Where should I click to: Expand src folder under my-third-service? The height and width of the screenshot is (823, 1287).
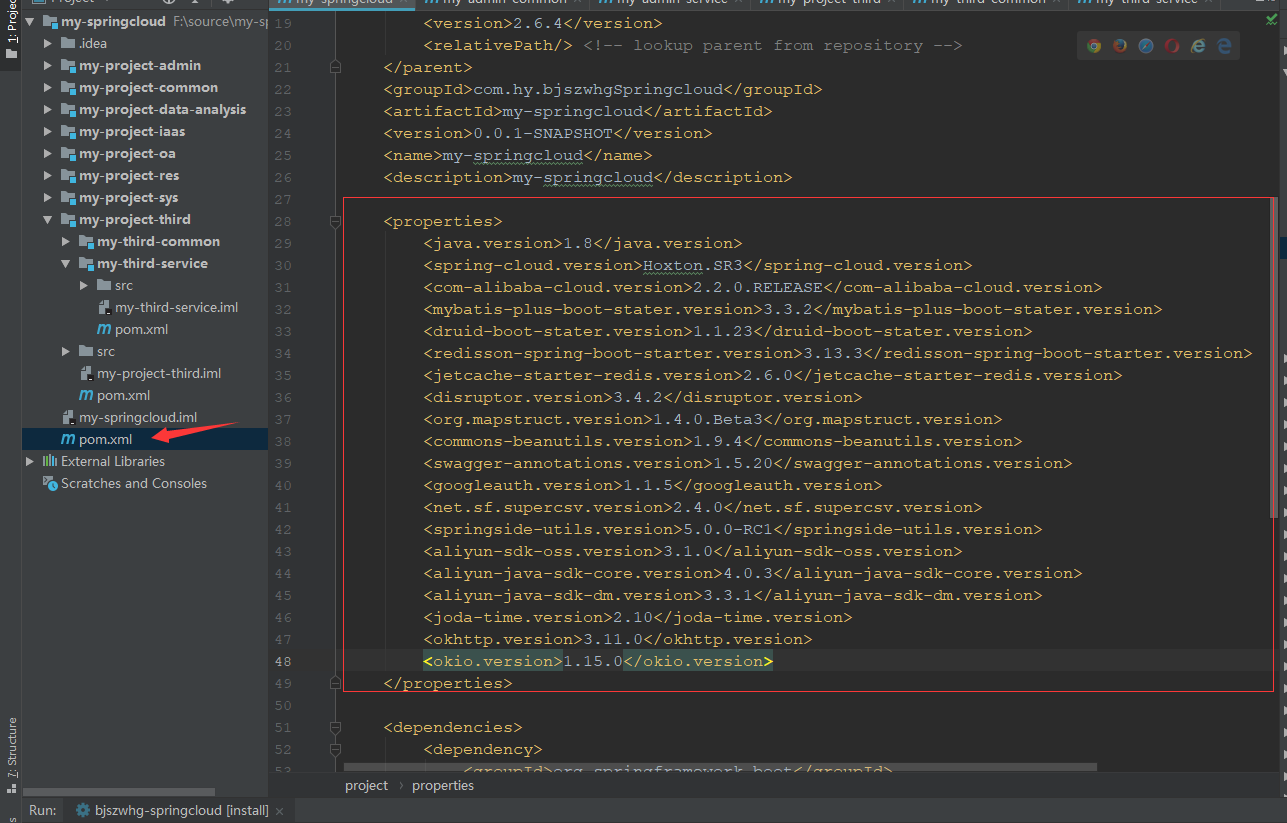point(84,285)
